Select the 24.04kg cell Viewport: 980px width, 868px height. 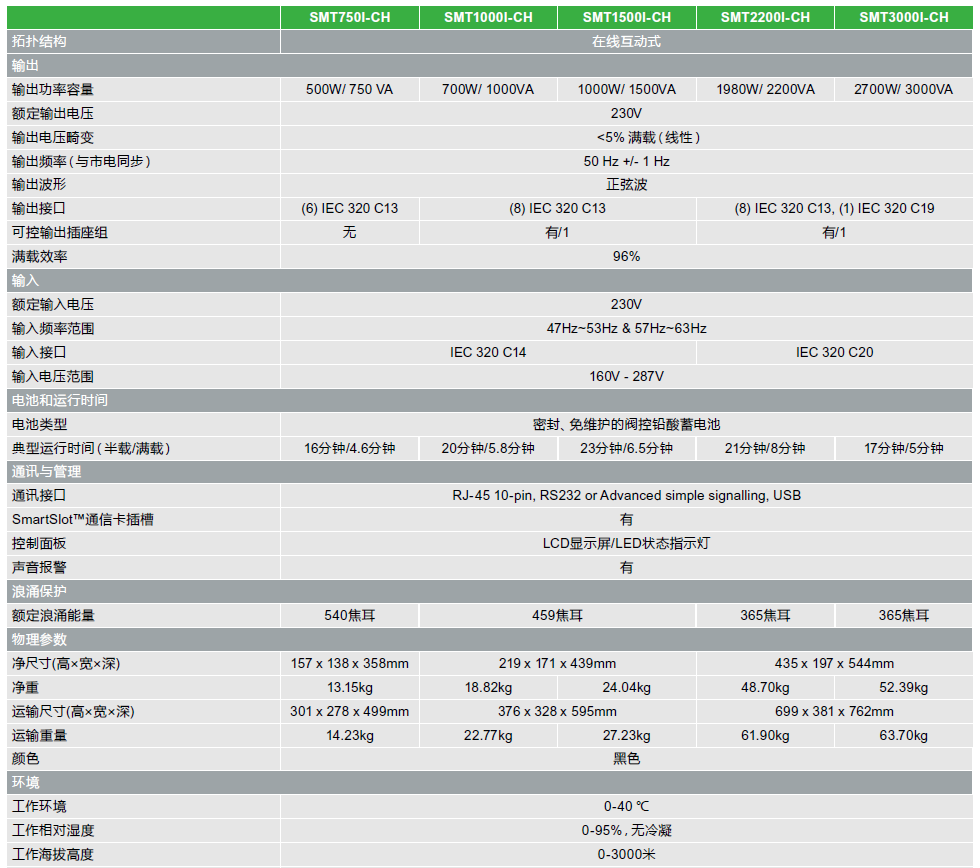[x=627, y=687]
